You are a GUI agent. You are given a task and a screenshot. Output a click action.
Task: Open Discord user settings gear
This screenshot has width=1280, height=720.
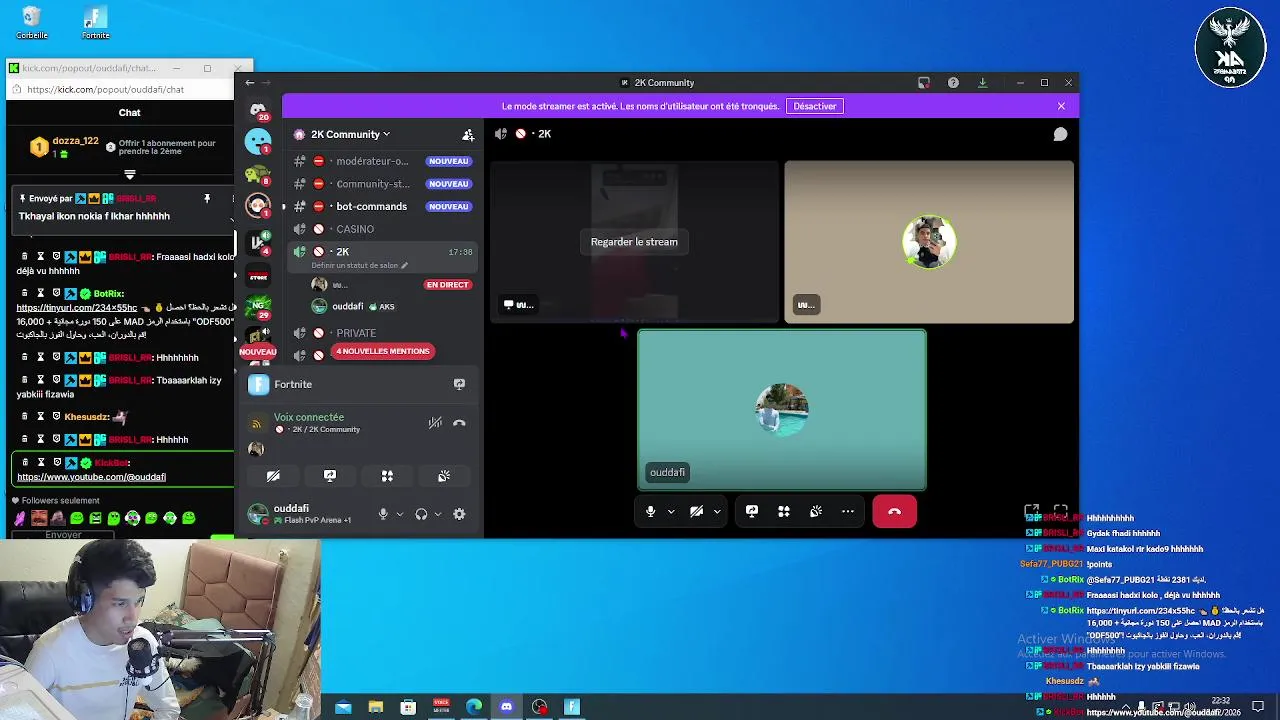pyautogui.click(x=459, y=514)
